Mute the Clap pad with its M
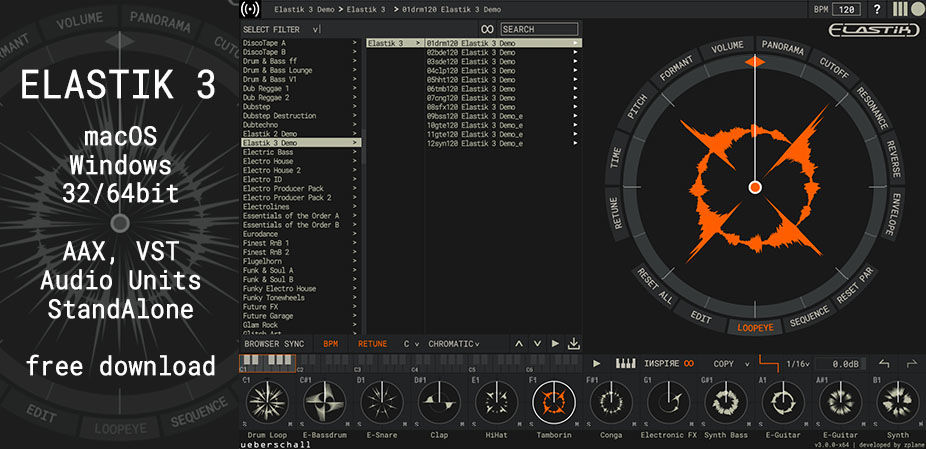Viewport: 926px width, 449px height. click(x=462, y=424)
